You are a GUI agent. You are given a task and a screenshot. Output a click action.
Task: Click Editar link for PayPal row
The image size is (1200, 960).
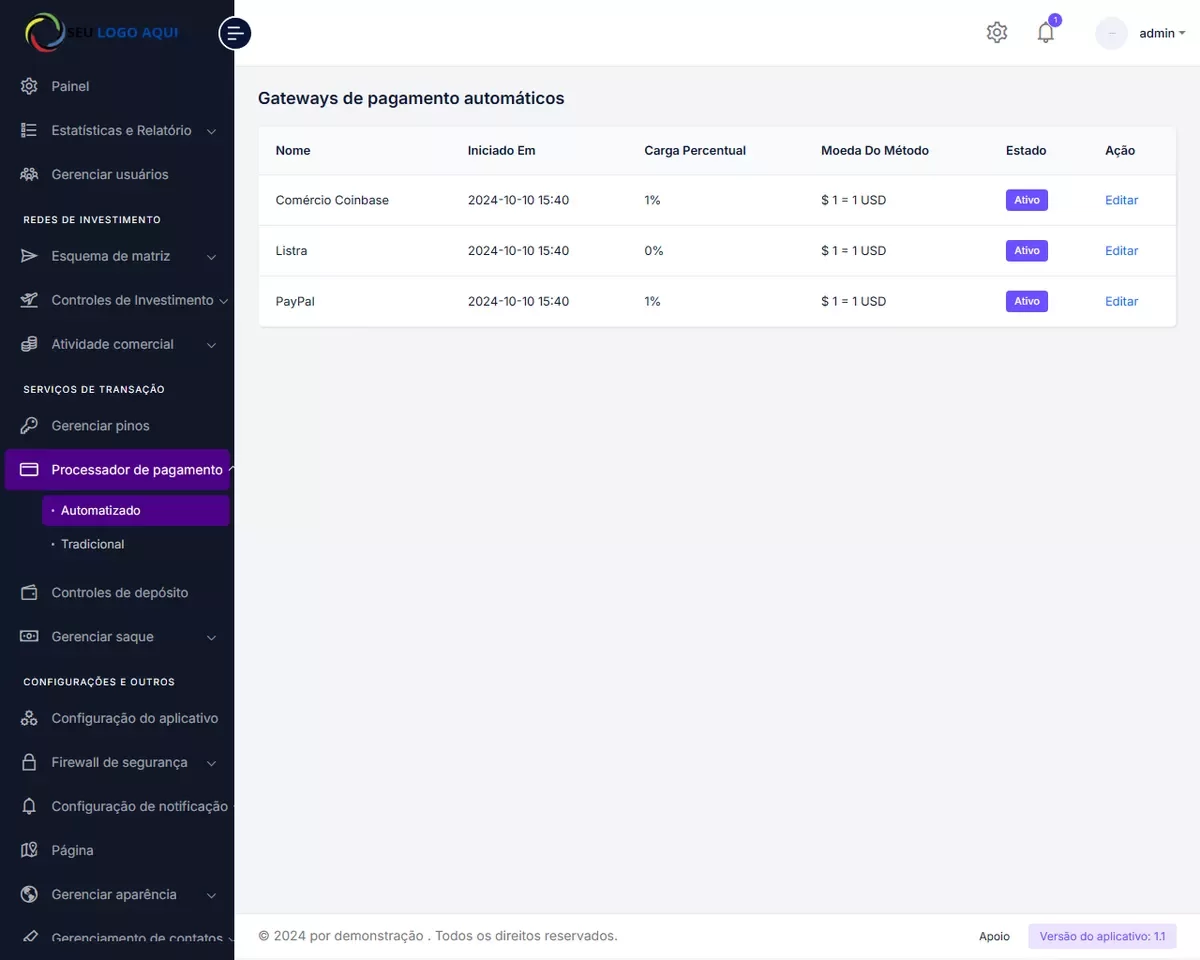[1121, 302]
